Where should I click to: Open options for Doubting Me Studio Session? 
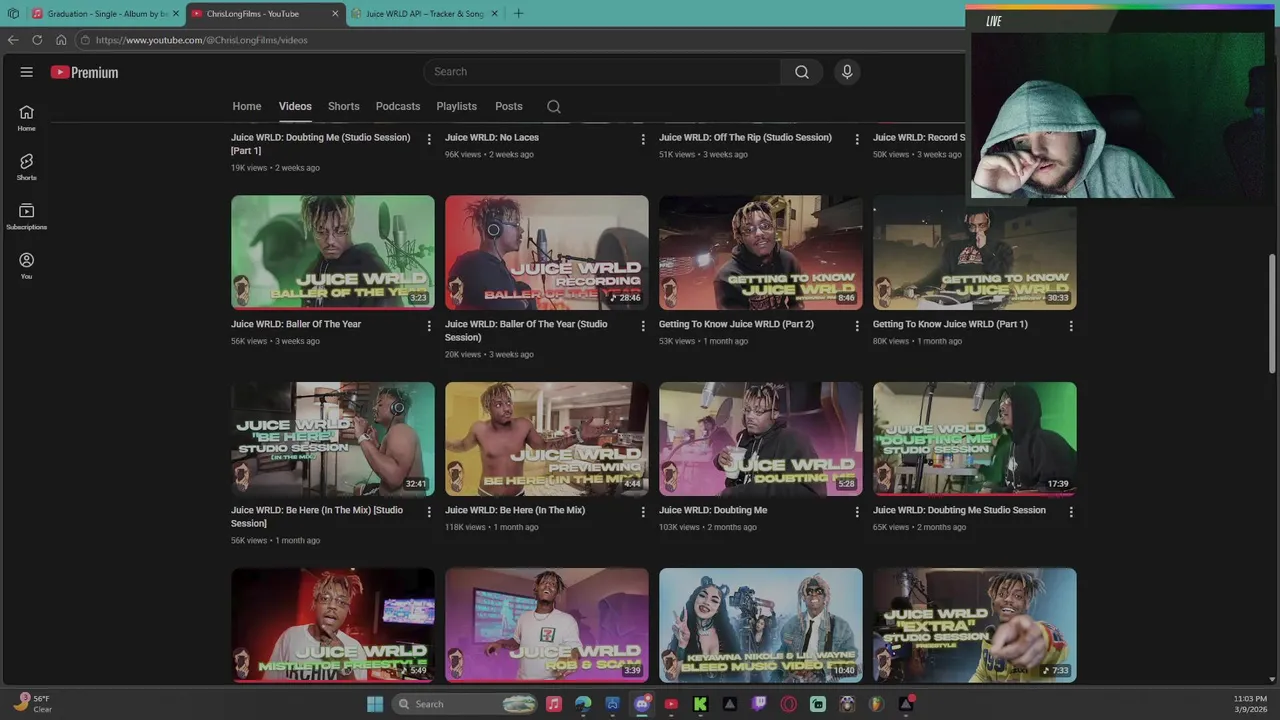pos(1071,512)
